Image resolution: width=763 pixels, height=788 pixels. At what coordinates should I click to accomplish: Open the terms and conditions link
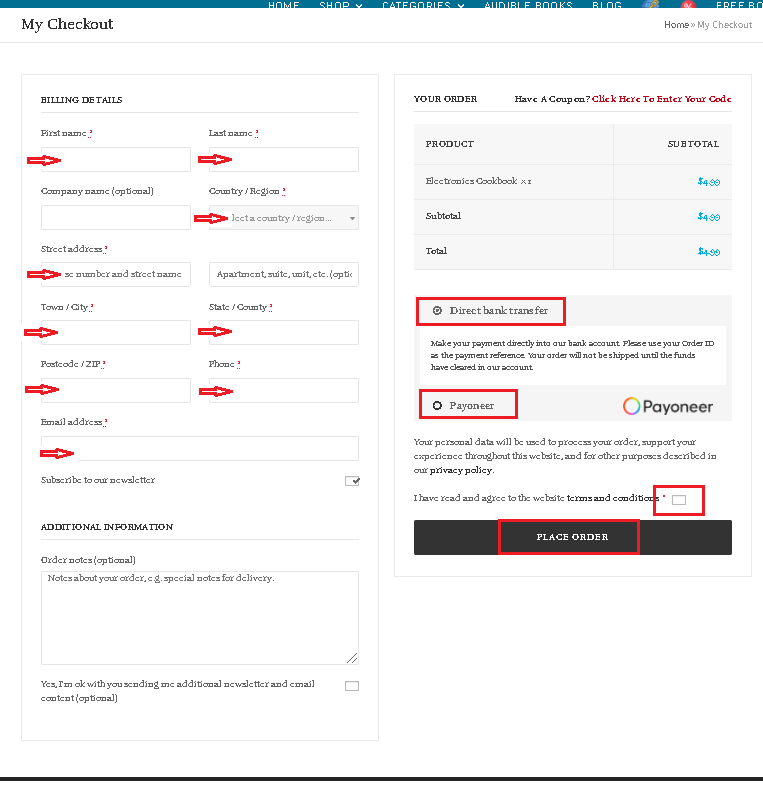613,498
